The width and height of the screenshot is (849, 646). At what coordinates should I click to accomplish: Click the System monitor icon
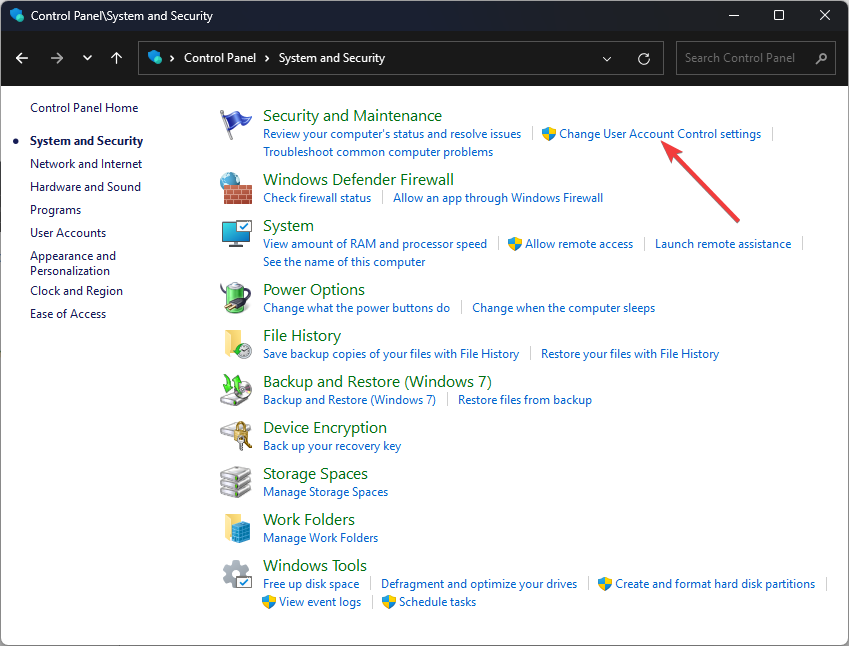(235, 235)
